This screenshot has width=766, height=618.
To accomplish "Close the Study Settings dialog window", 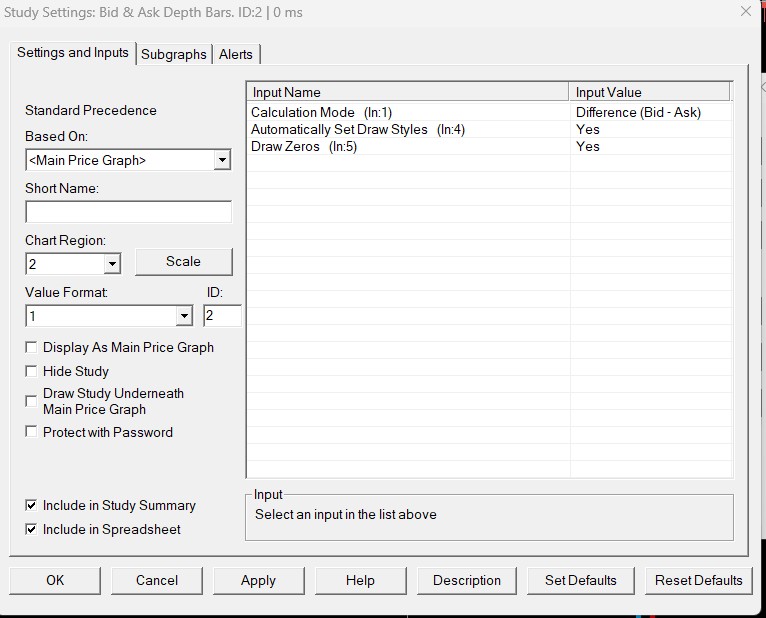I will (745, 12).
